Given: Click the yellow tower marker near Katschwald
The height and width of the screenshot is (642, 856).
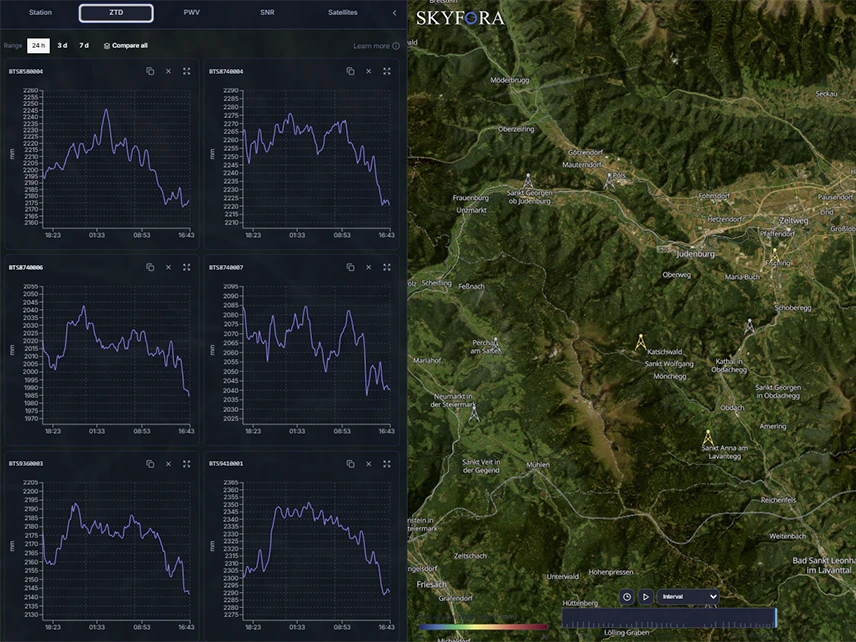Looking at the screenshot, I should click(x=640, y=342).
